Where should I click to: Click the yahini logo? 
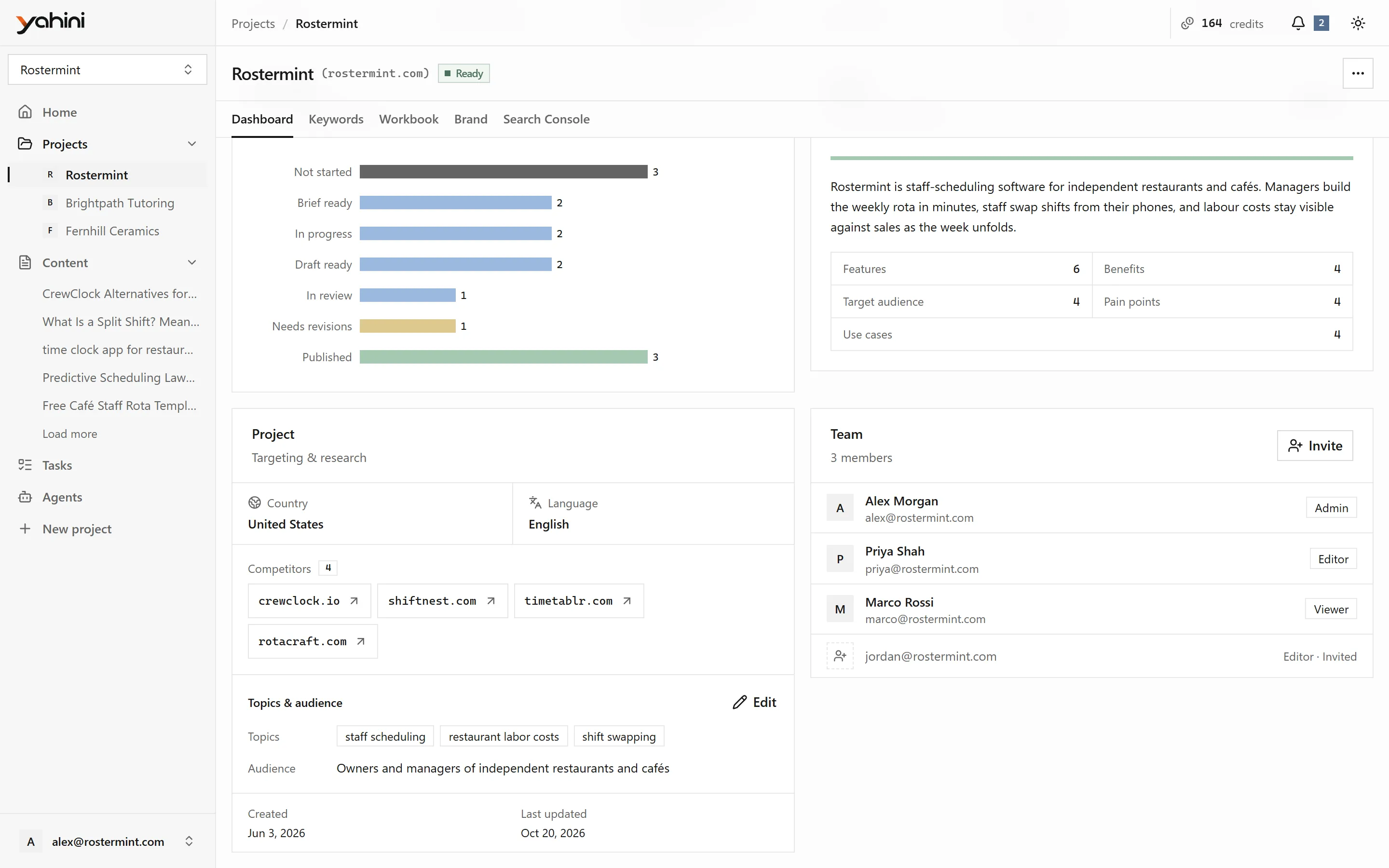pyautogui.click(x=51, y=22)
